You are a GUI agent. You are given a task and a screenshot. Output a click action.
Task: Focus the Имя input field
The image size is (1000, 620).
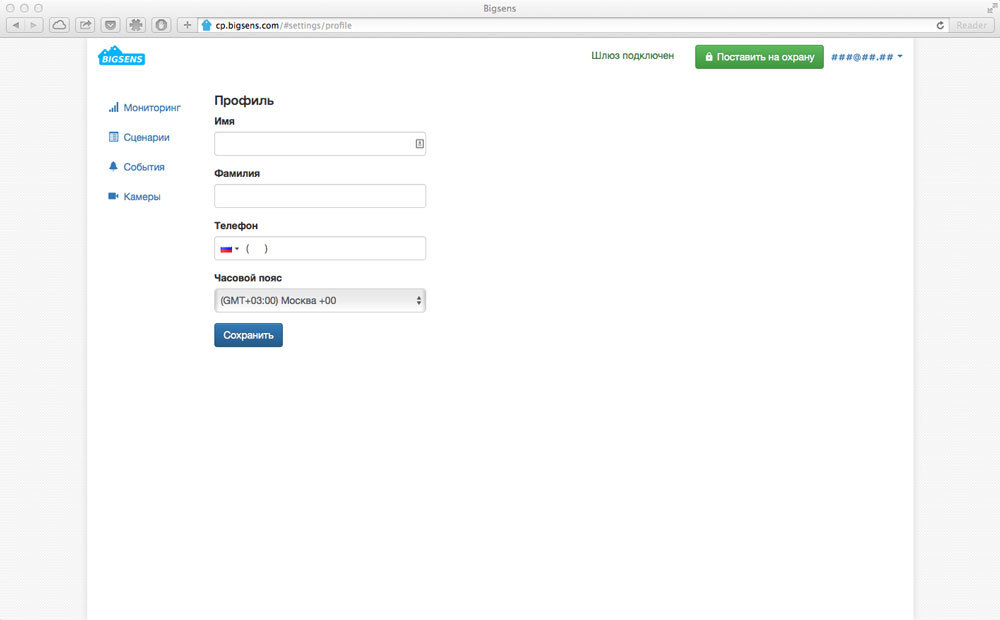[x=320, y=144]
